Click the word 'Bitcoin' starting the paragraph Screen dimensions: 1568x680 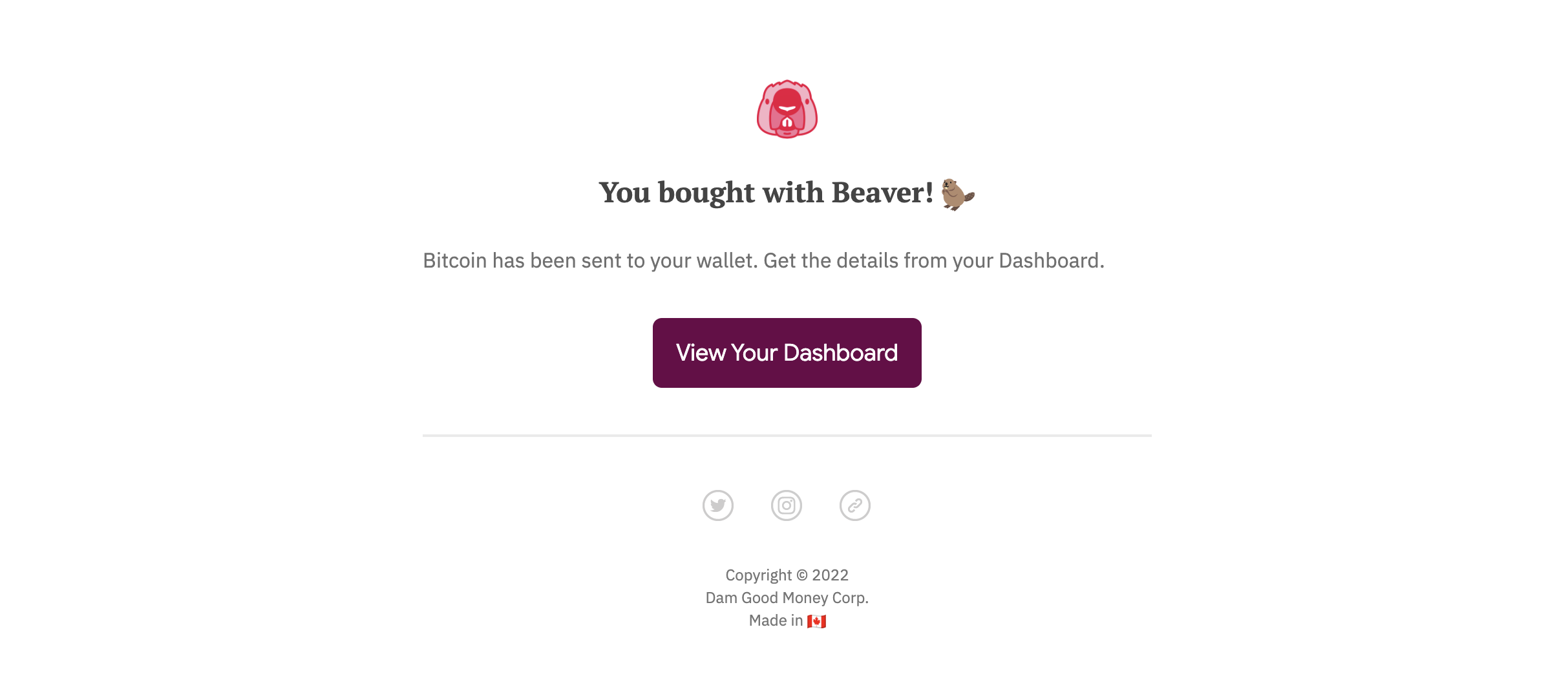pos(454,260)
